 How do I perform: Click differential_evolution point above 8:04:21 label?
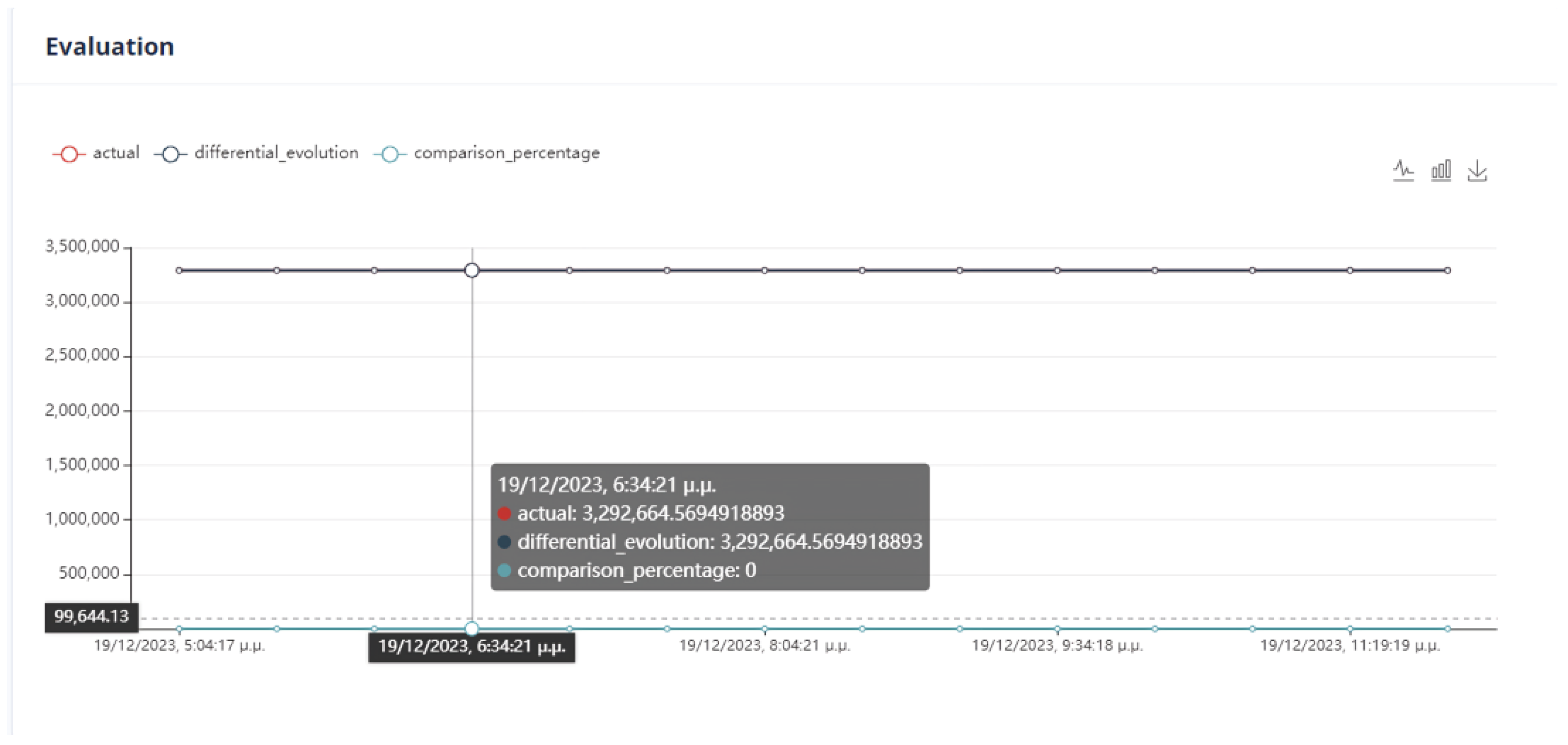pyautogui.click(x=765, y=270)
